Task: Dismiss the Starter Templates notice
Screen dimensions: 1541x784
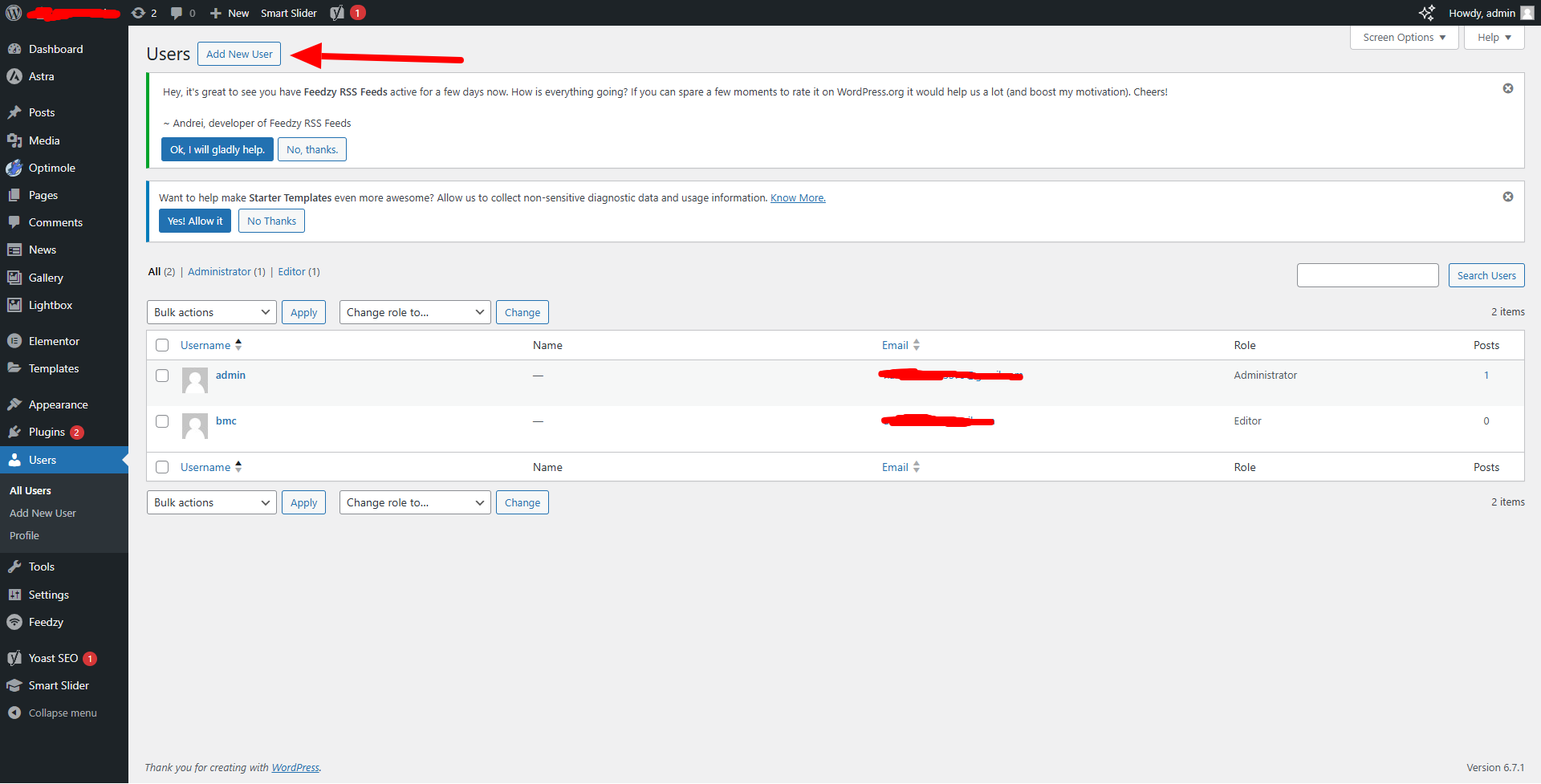Action: click(1507, 197)
